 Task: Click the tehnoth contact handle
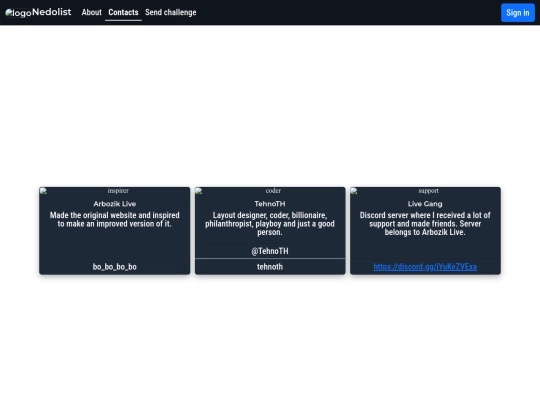270,267
